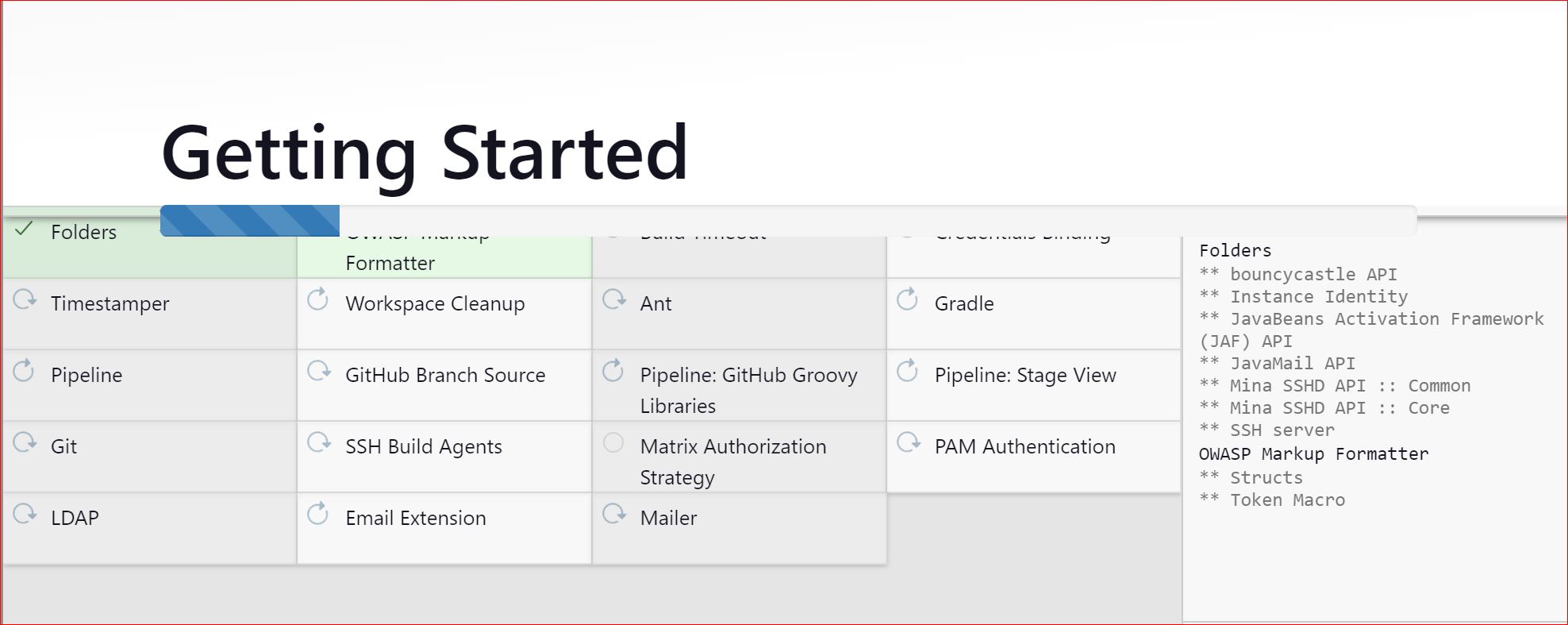Select the Pipeline: Stage View entry

pyautogui.click(x=1025, y=375)
